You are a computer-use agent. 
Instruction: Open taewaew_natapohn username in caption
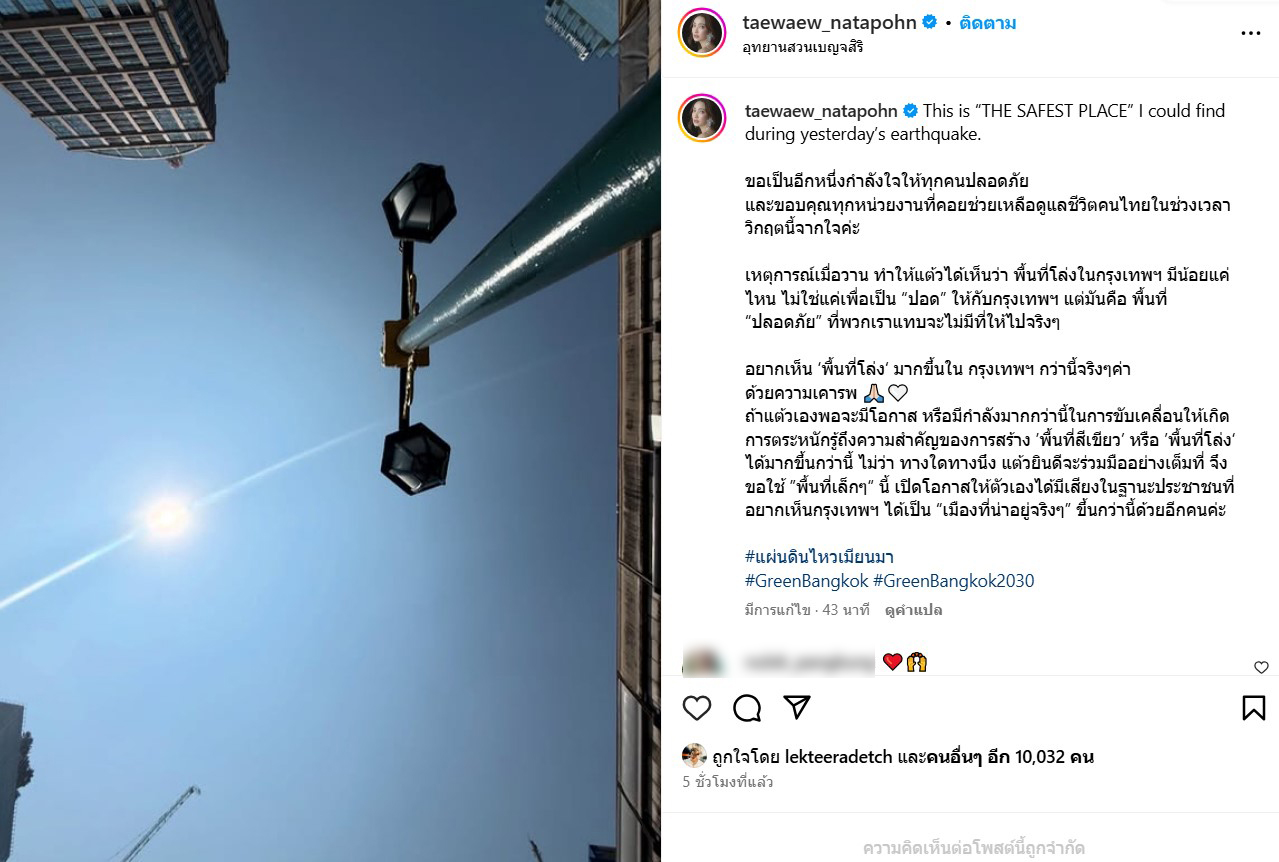821,111
